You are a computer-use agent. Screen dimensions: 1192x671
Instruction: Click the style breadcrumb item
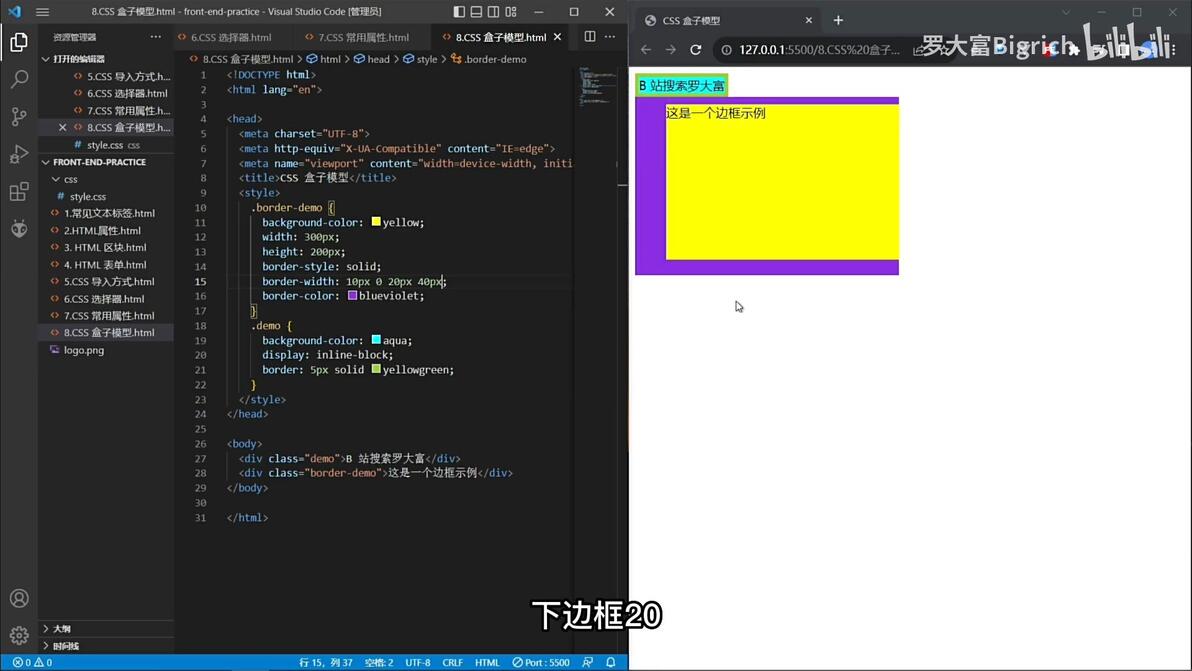click(420, 59)
